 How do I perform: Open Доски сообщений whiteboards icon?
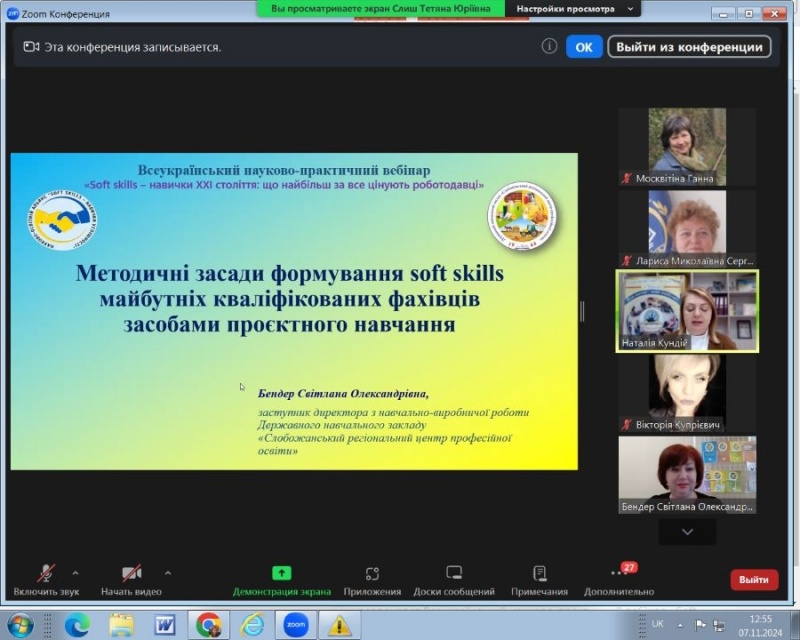(x=454, y=574)
